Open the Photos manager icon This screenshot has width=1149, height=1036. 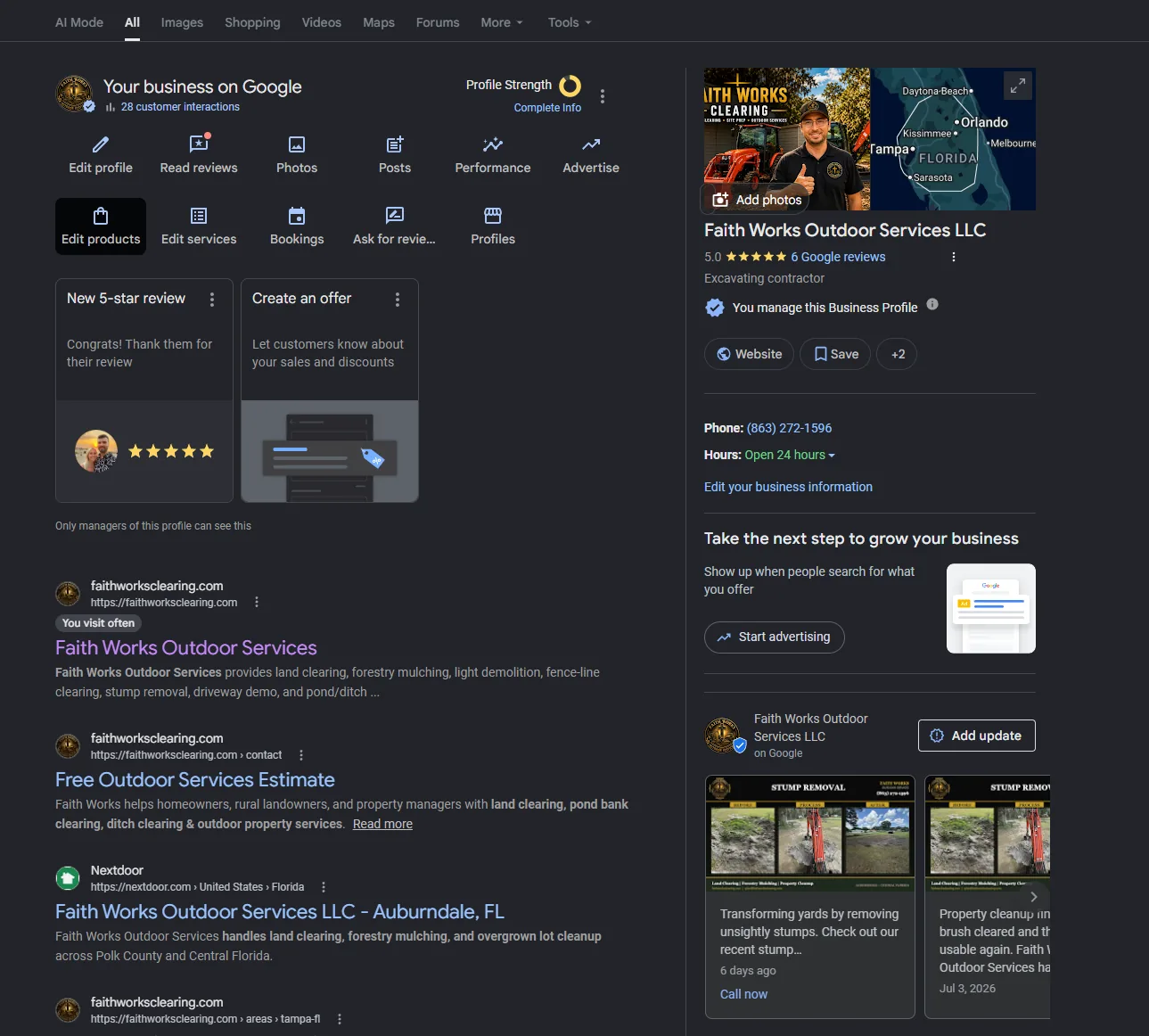(x=297, y=144)
